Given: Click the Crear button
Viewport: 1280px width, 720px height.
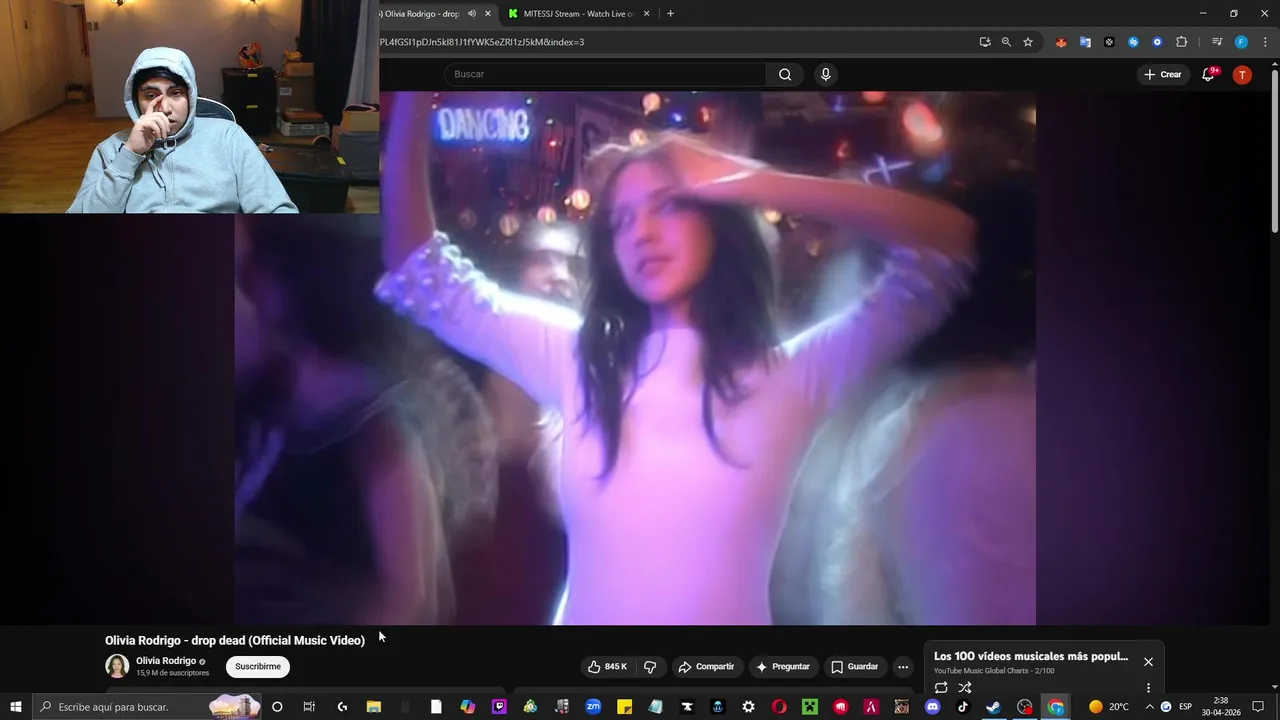Looking at the screenshot, I should tap(1163, 74).
